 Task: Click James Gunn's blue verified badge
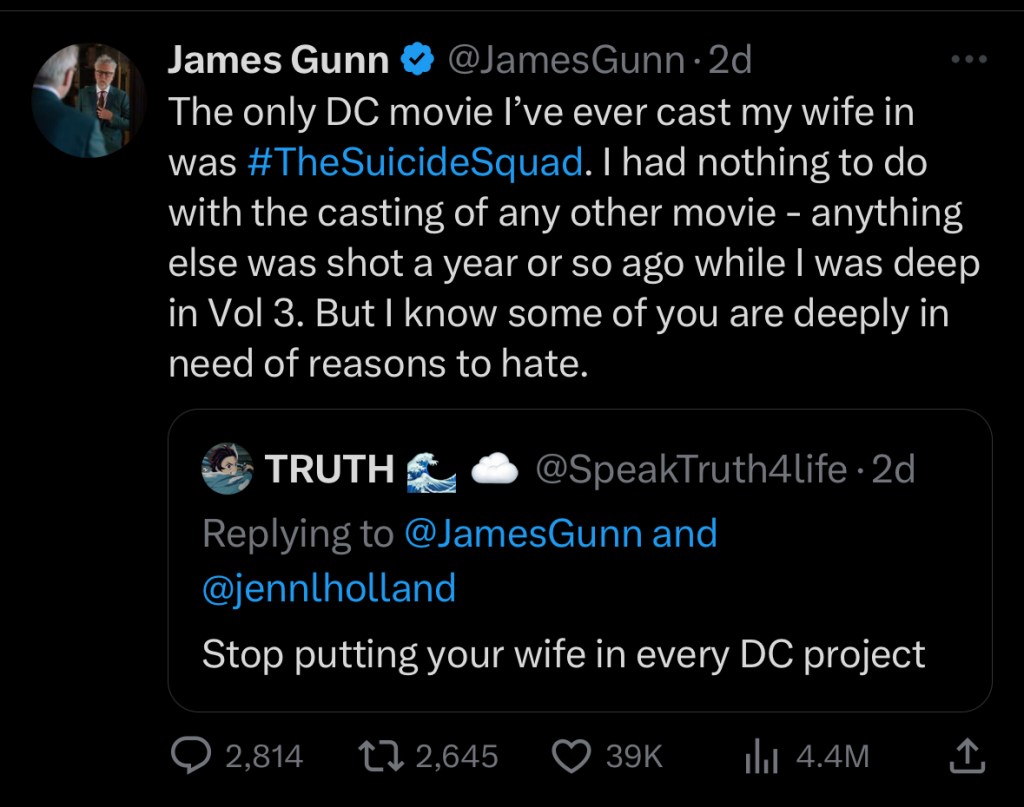coord(417,61)
